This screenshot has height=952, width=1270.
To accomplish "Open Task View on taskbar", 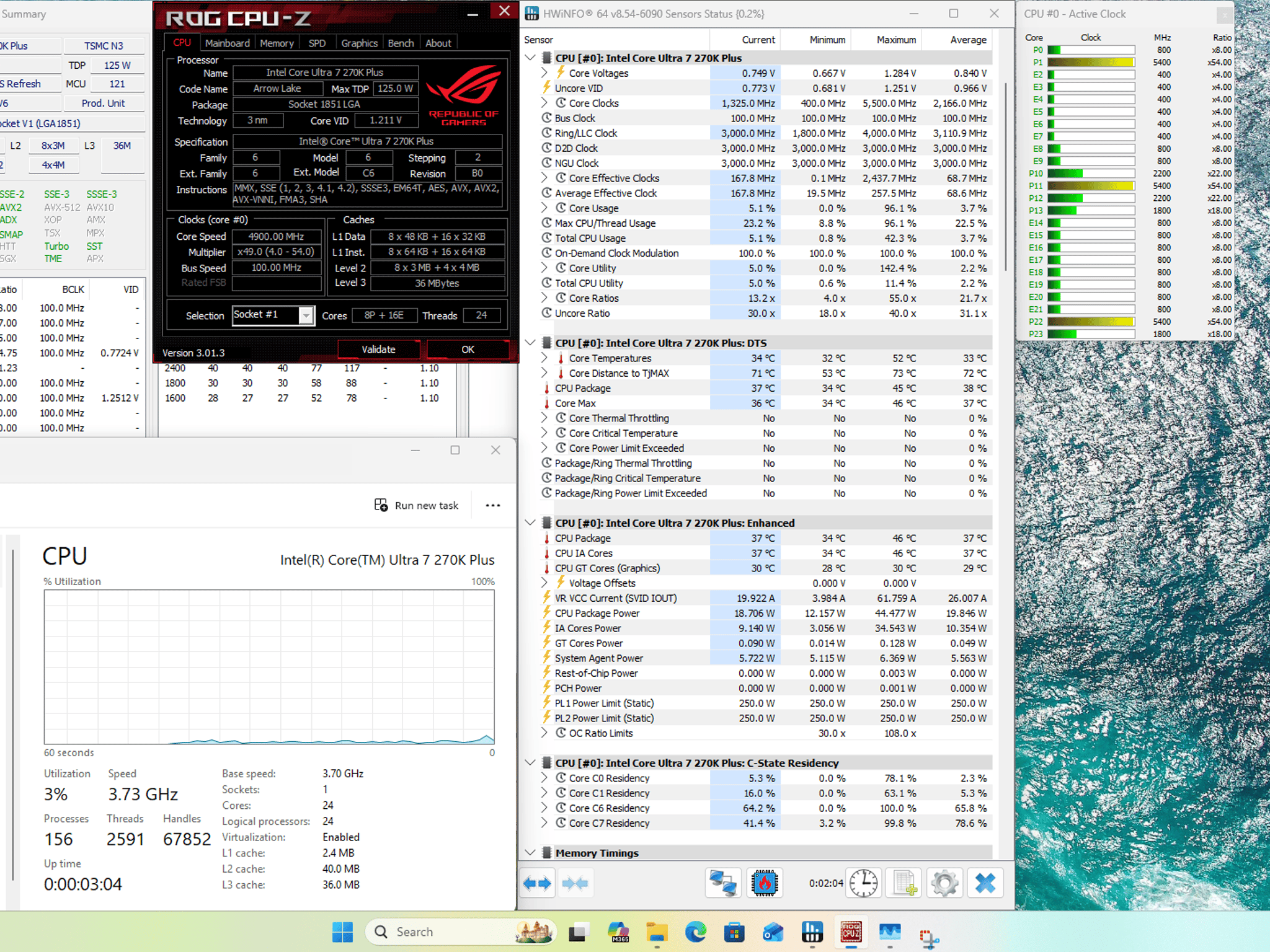I will 578,932.
